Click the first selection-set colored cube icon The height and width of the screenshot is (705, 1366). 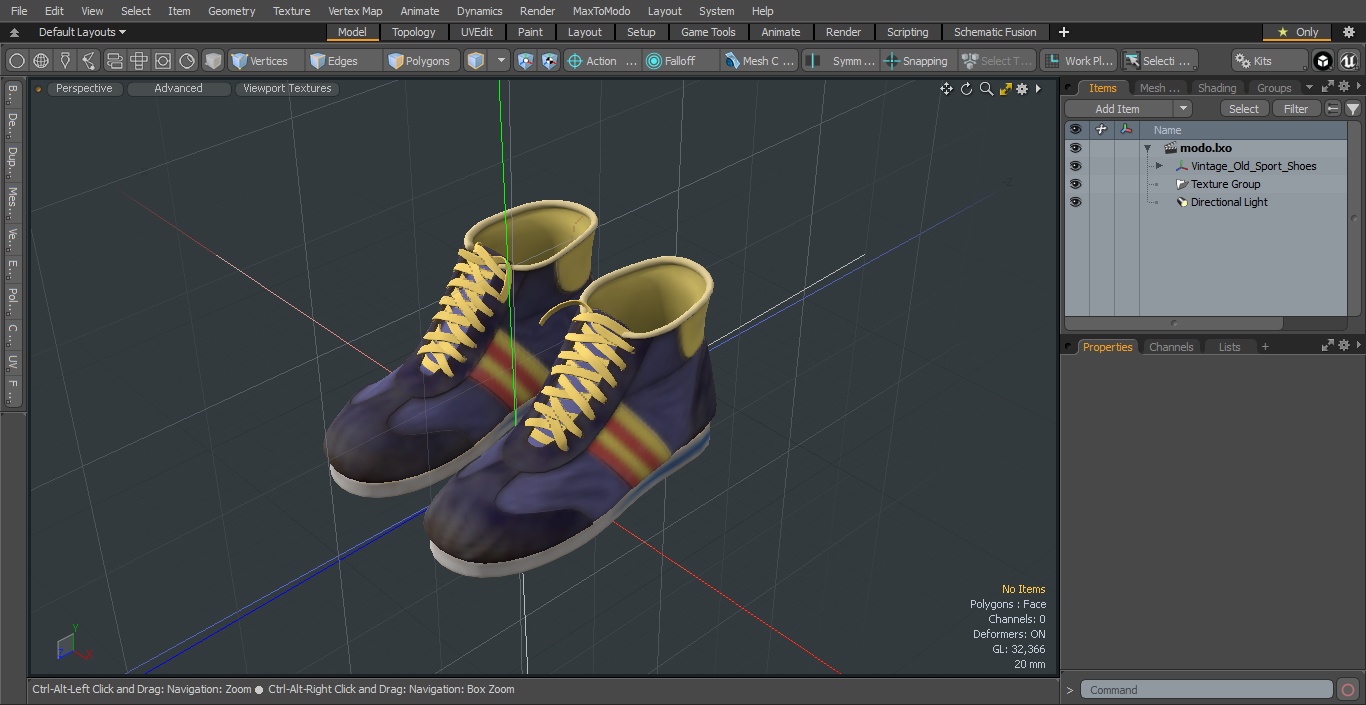pos(526,61)
